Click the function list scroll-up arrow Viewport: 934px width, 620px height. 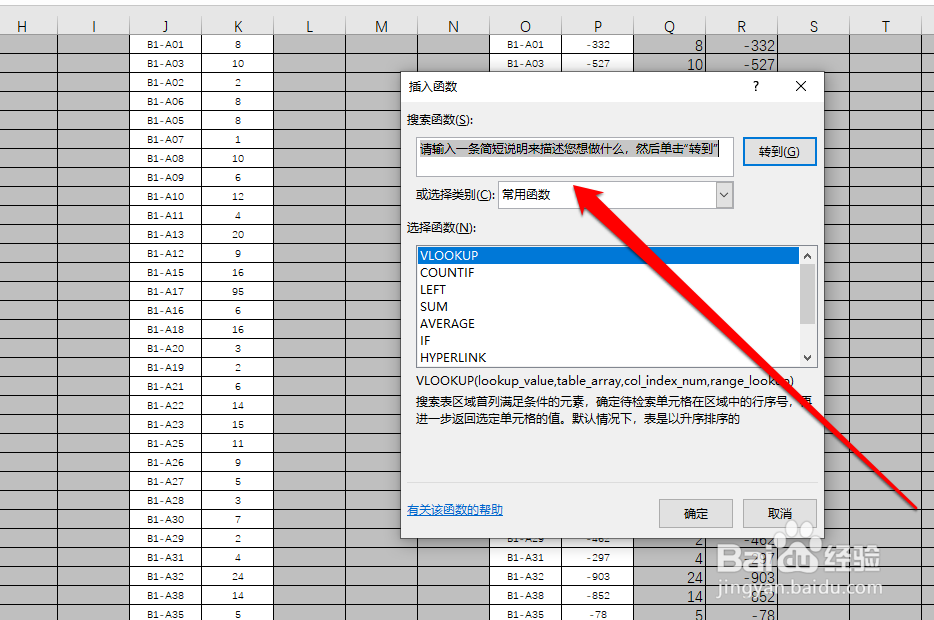pos(807,256)
